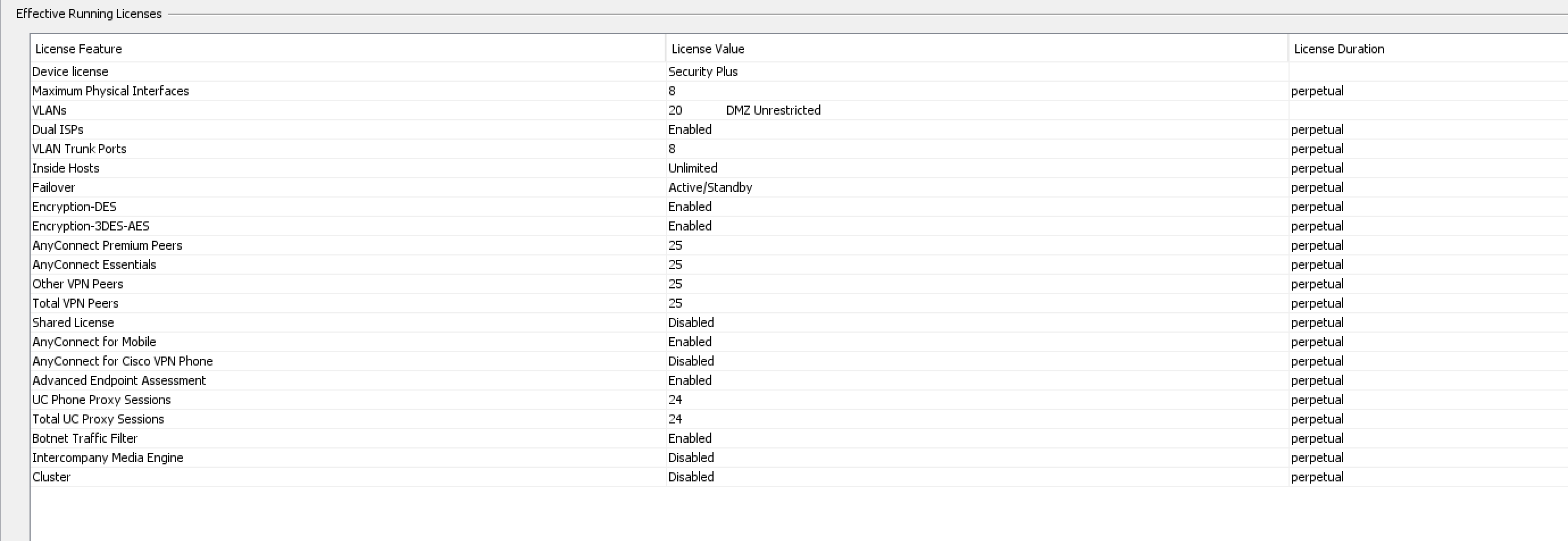Click the Disabled value for AnyConnect for Cisco VPN Phone

(x=691, y=362)
